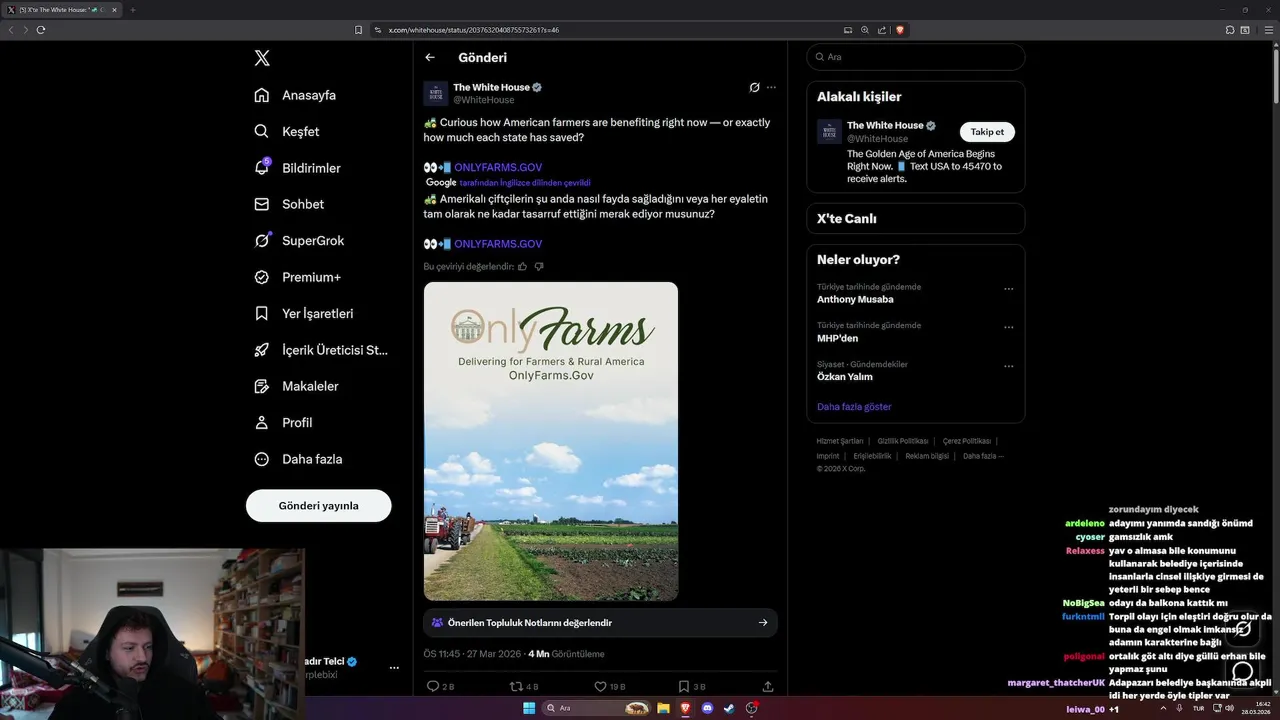This screenshot has width=1280, height=720.
Task: Open MHP'den trending topic
Action: [x=837, y=338]
